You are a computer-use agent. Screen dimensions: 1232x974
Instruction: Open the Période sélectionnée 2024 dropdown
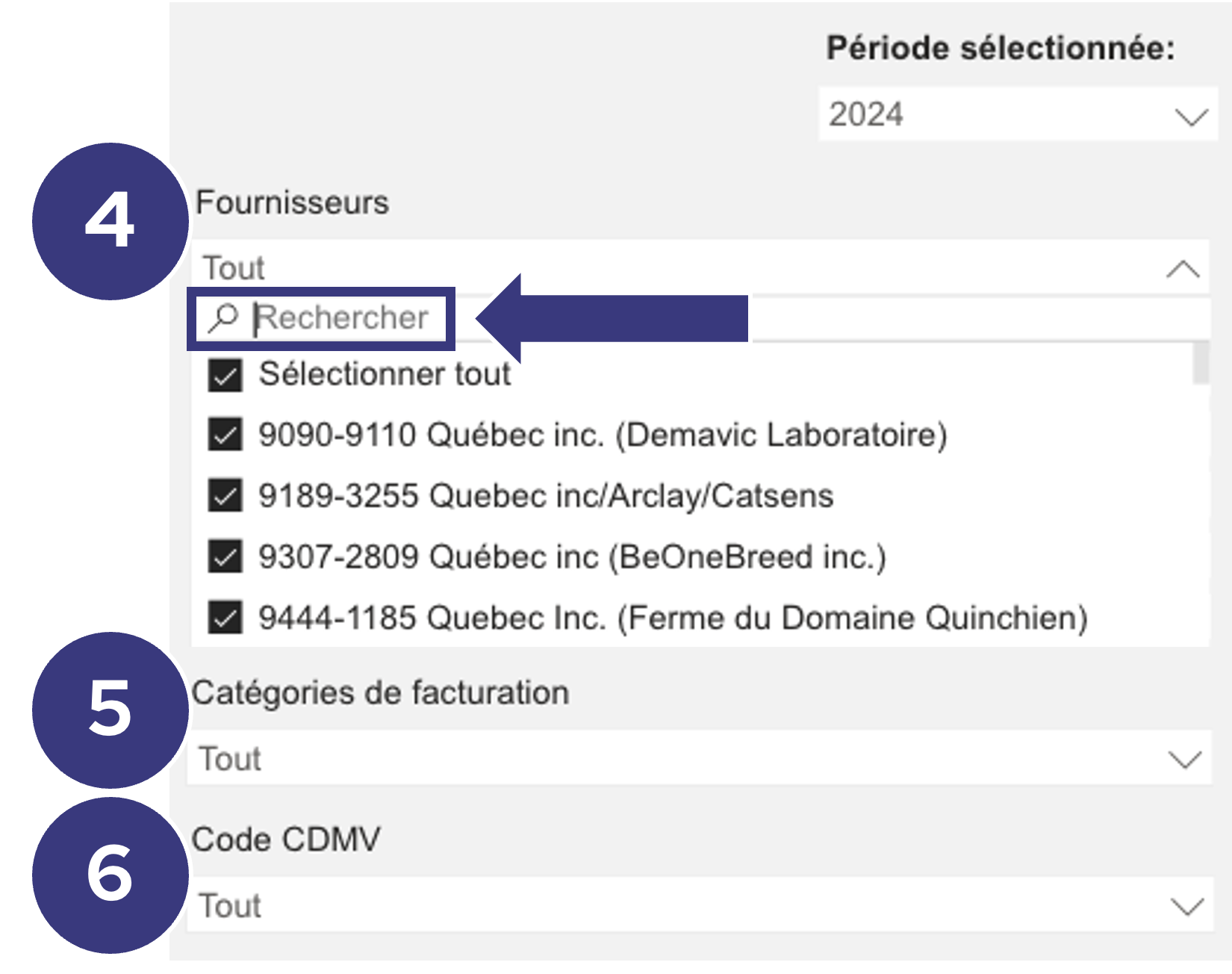click(x=1018, y=114)
